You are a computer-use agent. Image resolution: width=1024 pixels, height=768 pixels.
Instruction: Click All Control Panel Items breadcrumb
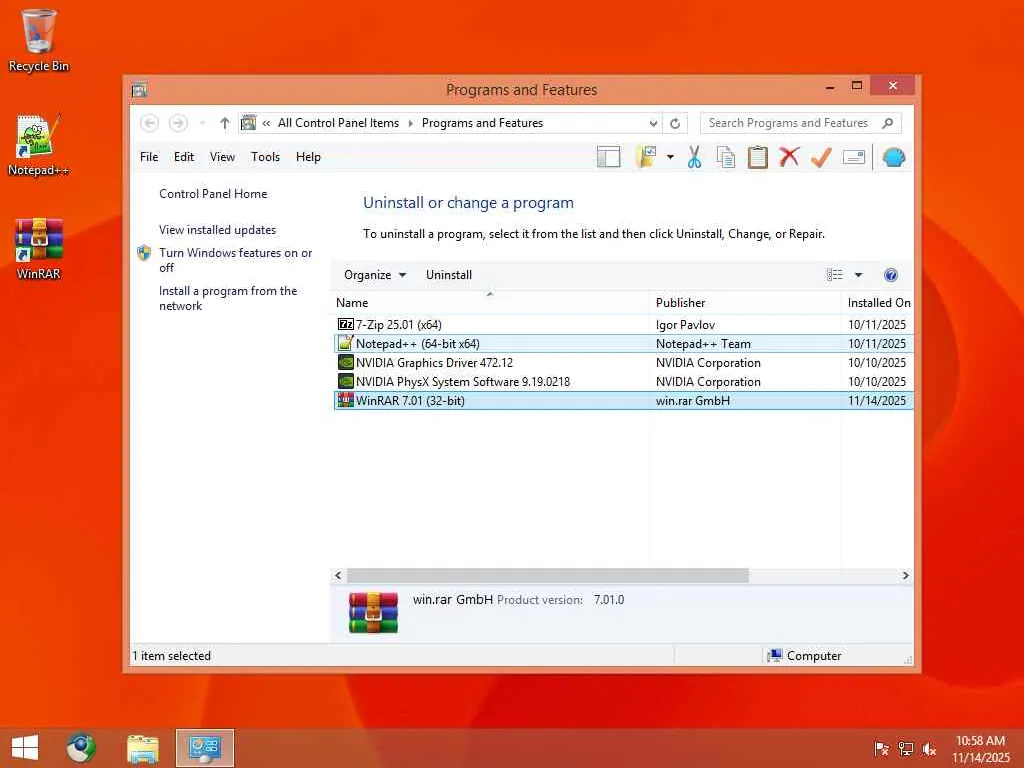click(338, 123)
